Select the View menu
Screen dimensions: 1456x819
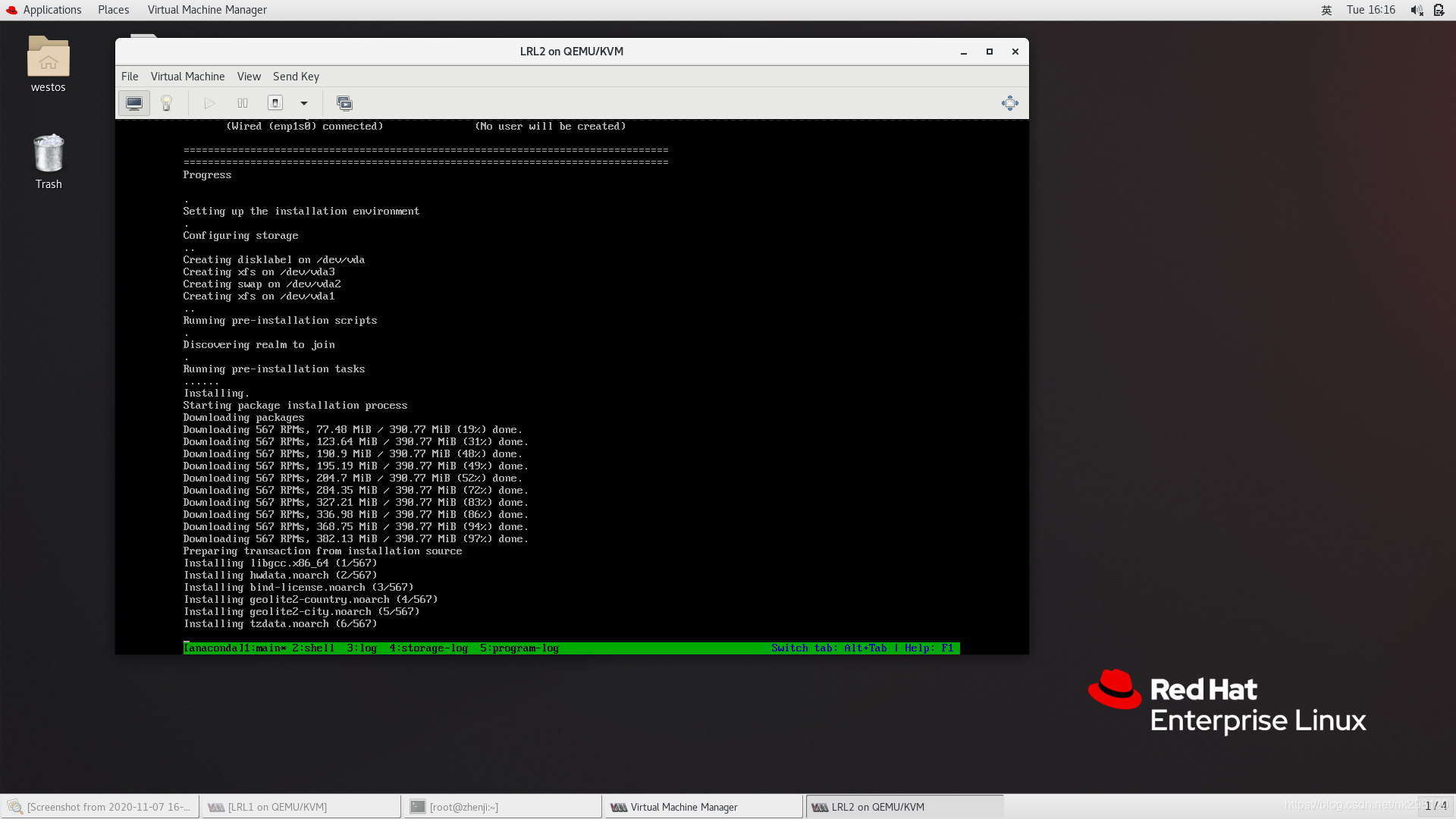[248, 75]
